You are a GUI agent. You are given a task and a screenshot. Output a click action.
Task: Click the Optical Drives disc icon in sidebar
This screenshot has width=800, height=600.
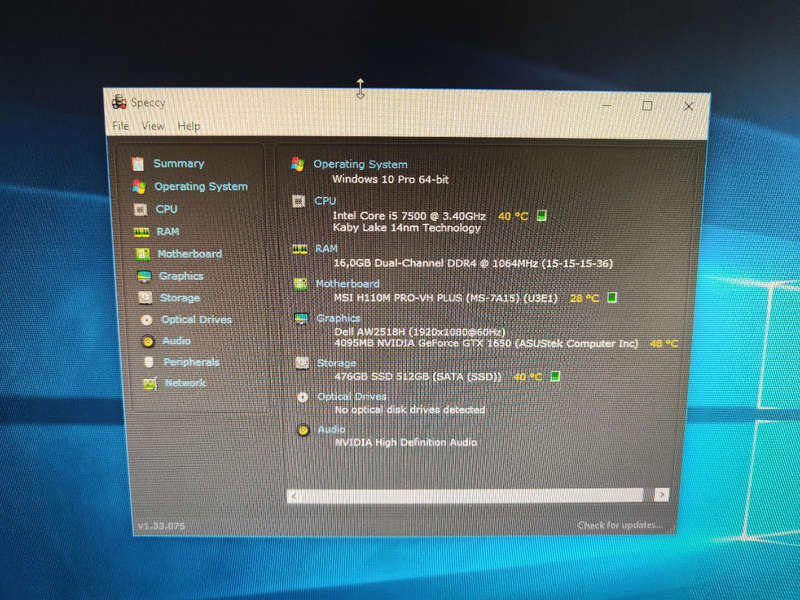click(146, 320)
